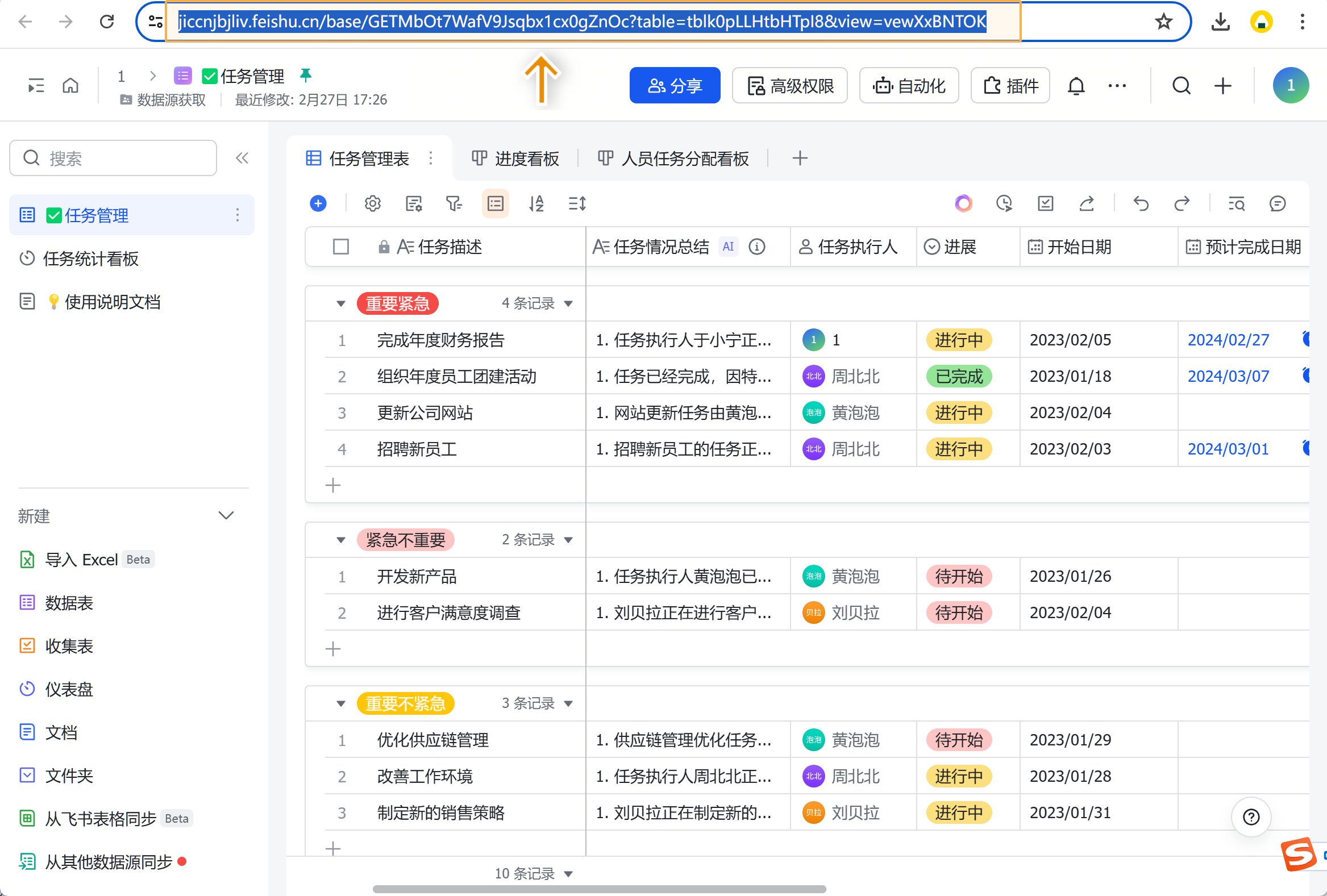The image size is (1327, 896).
Task: Collapse the 重要不紧急 group
Action: 341,703
